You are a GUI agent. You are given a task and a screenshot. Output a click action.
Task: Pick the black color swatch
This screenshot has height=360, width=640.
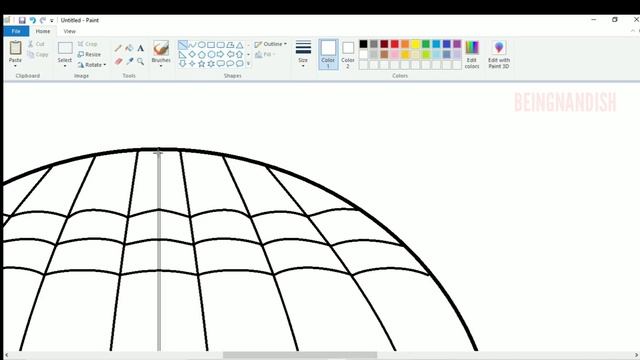click(x=363, y=44)
